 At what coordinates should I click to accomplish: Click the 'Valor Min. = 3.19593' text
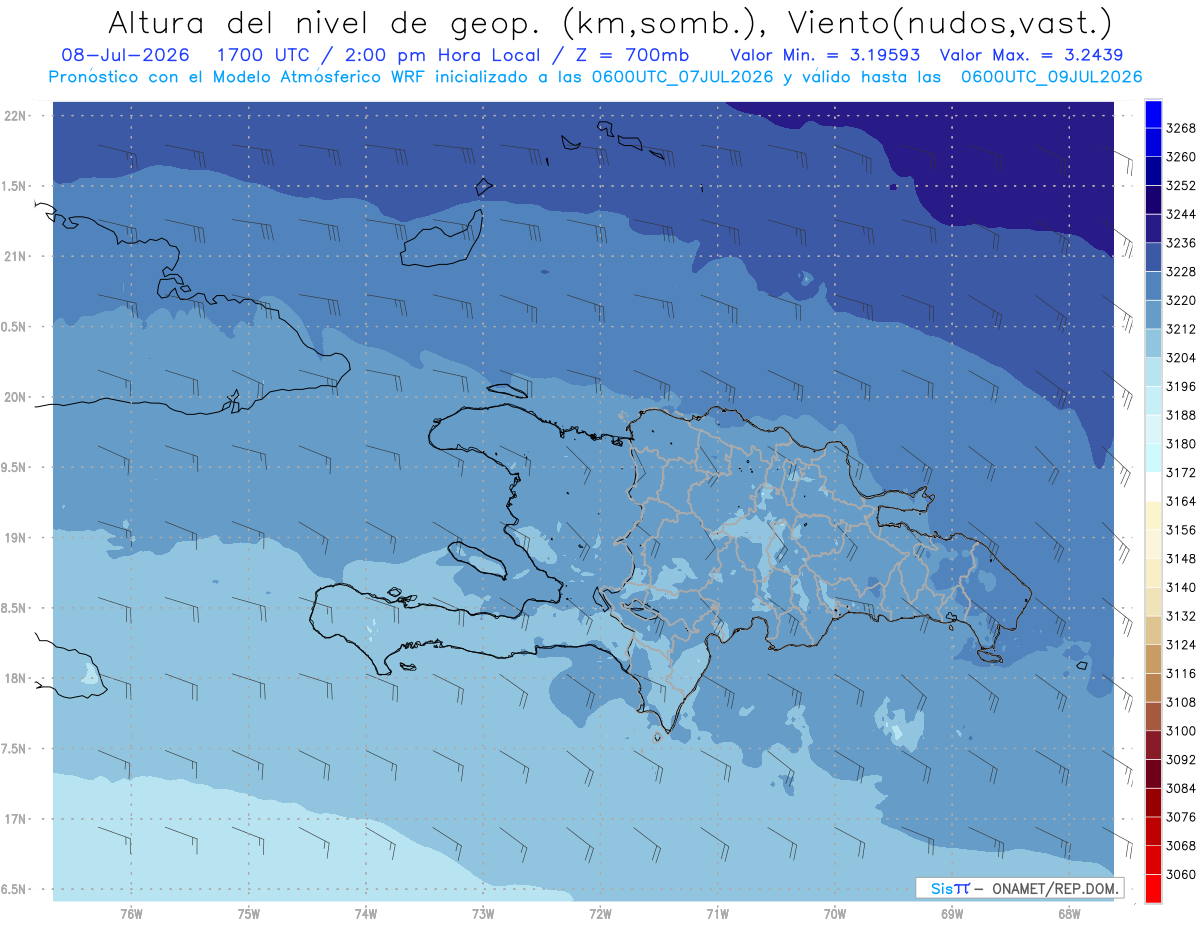click(x=825, y=55)
